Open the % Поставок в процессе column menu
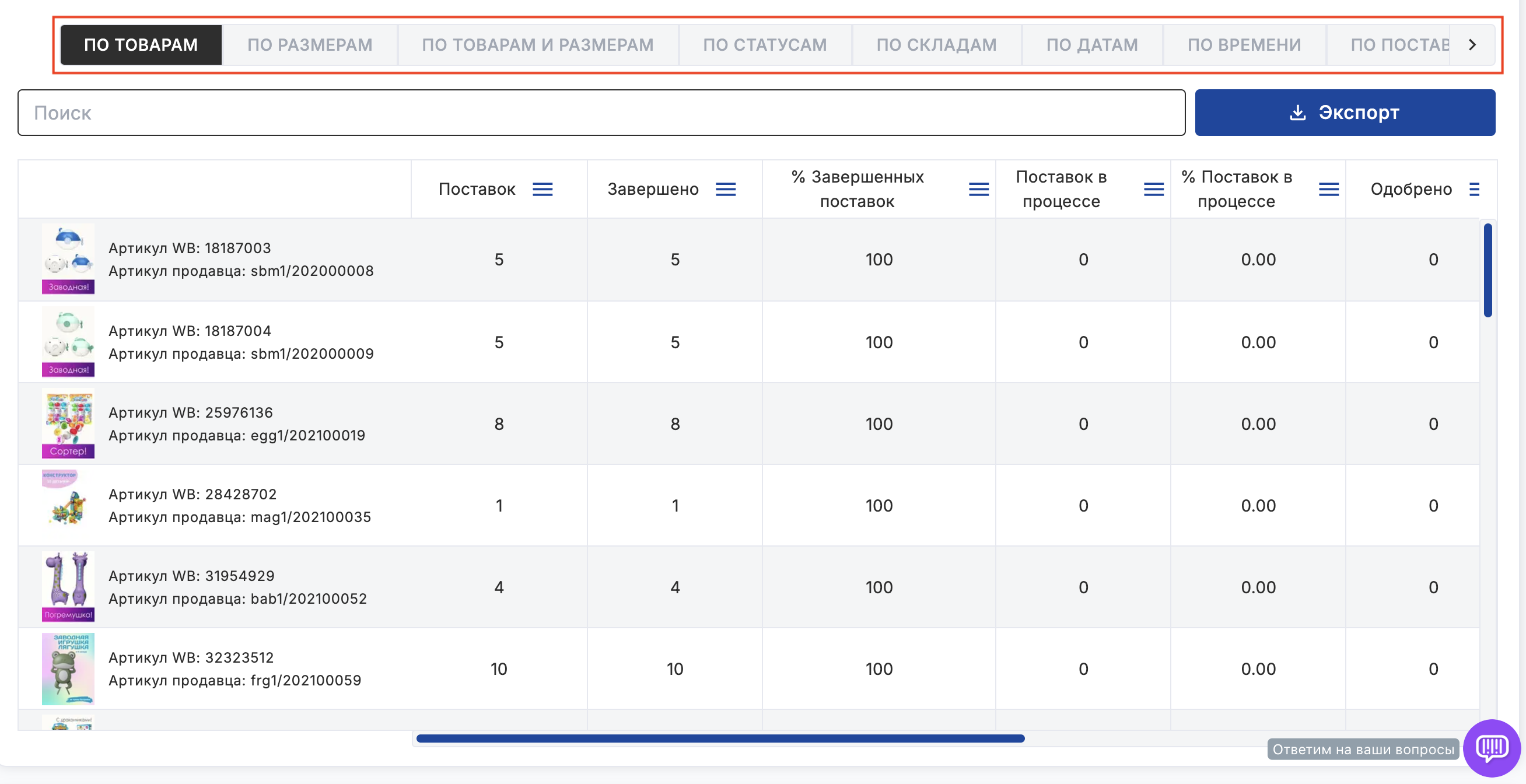 click(x=1328, y=189)
